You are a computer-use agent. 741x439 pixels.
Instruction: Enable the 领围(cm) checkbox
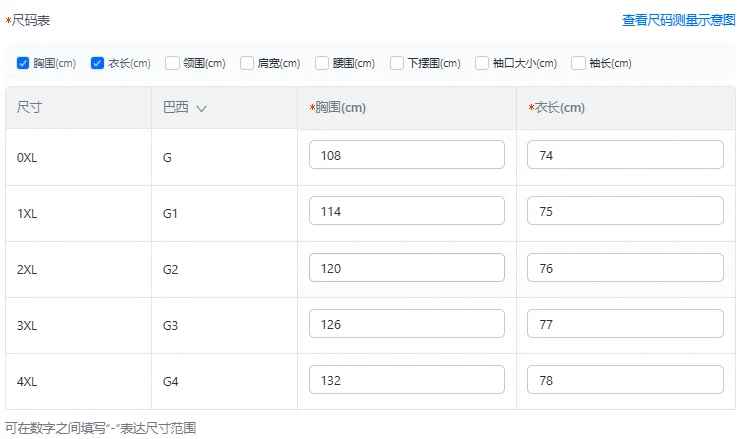172,63
